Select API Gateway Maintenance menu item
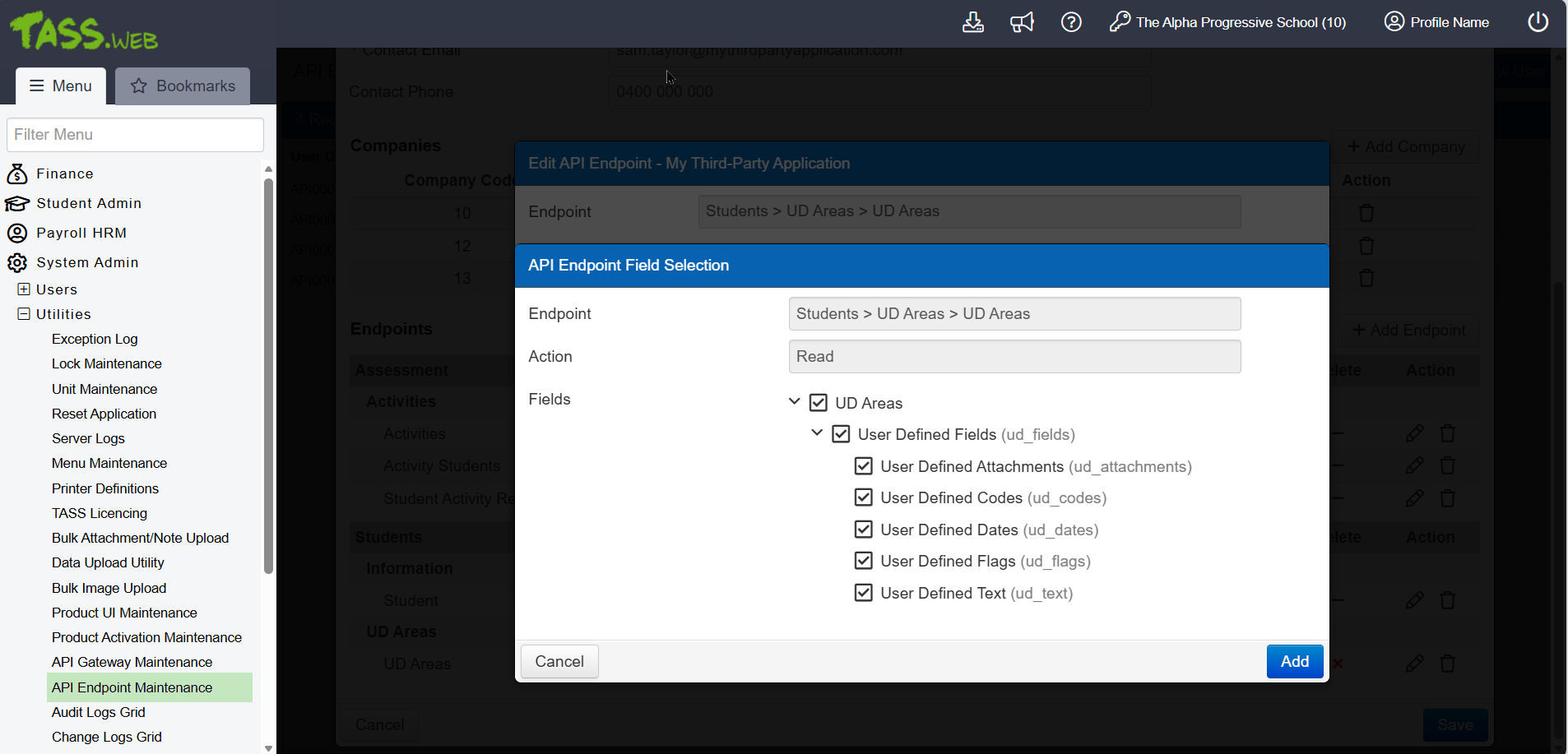Image resolution: width=1568 pixels, height=754 pixels. (132, 662)
